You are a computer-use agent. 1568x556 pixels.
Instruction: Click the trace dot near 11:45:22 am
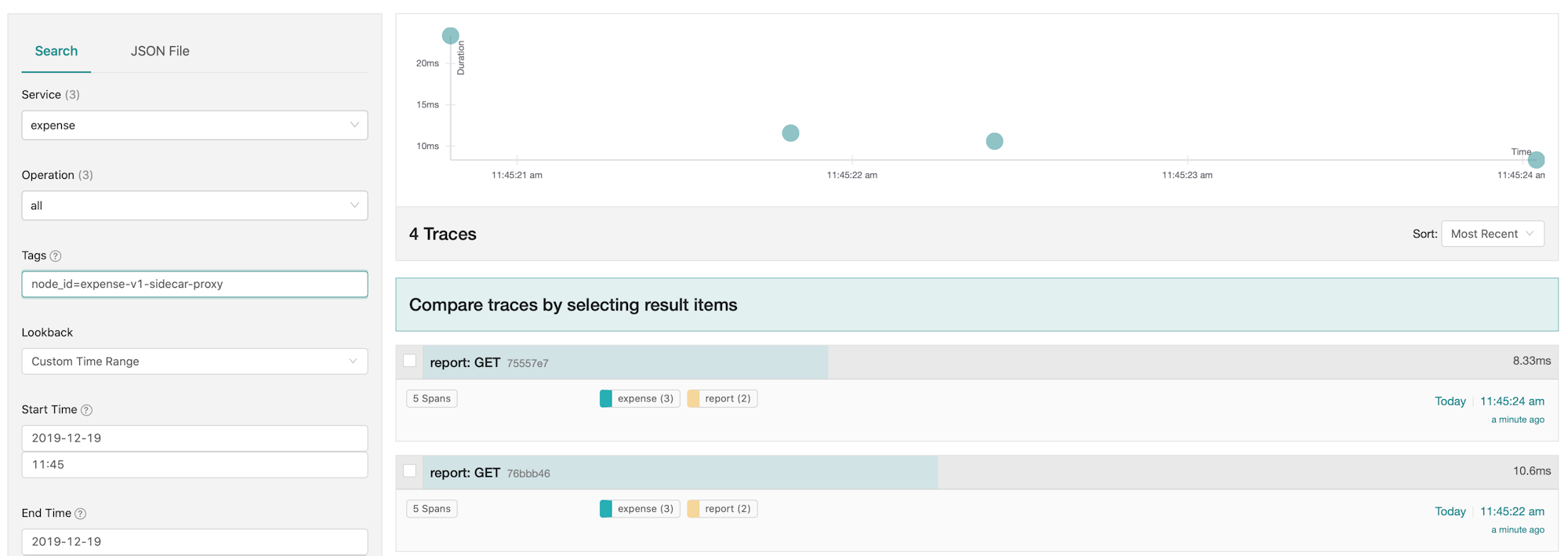click(790, 133)
